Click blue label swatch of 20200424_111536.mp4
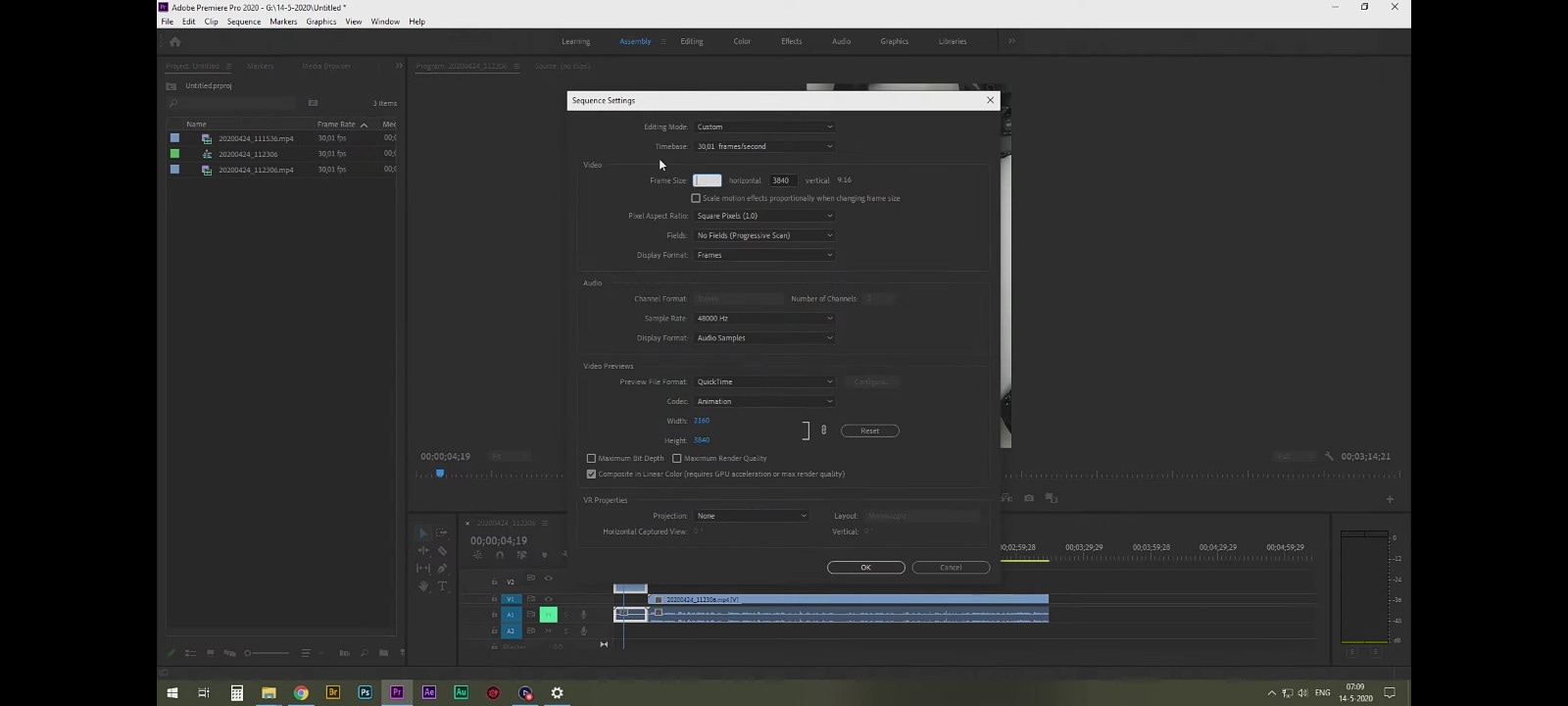 [174, 138]
